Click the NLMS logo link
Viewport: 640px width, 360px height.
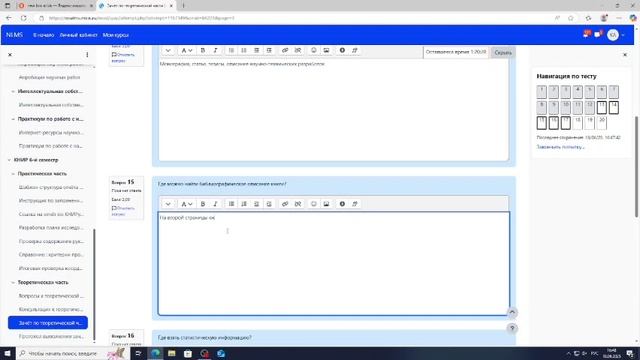pos(14,35)
